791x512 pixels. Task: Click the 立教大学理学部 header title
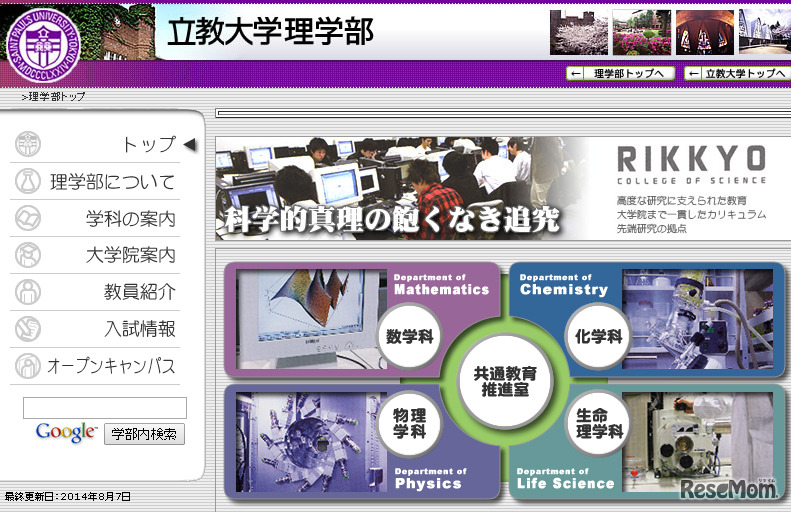(270, 31)
